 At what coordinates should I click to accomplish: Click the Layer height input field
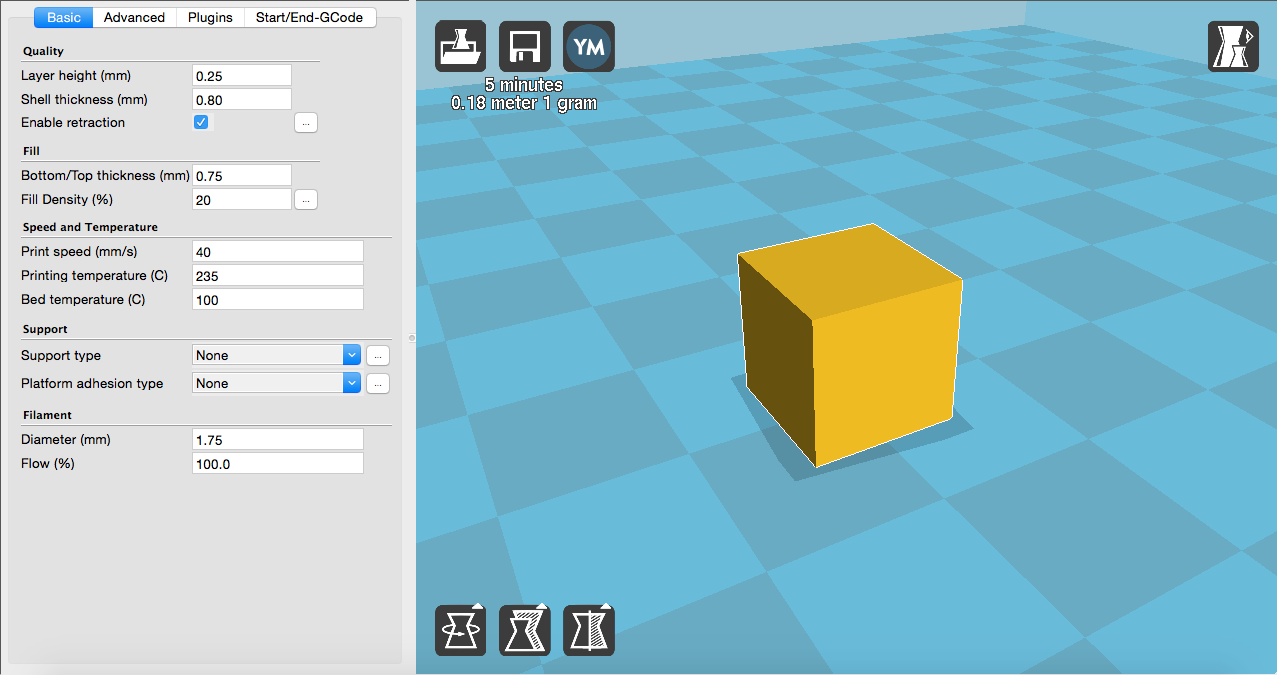coord(241,76)
